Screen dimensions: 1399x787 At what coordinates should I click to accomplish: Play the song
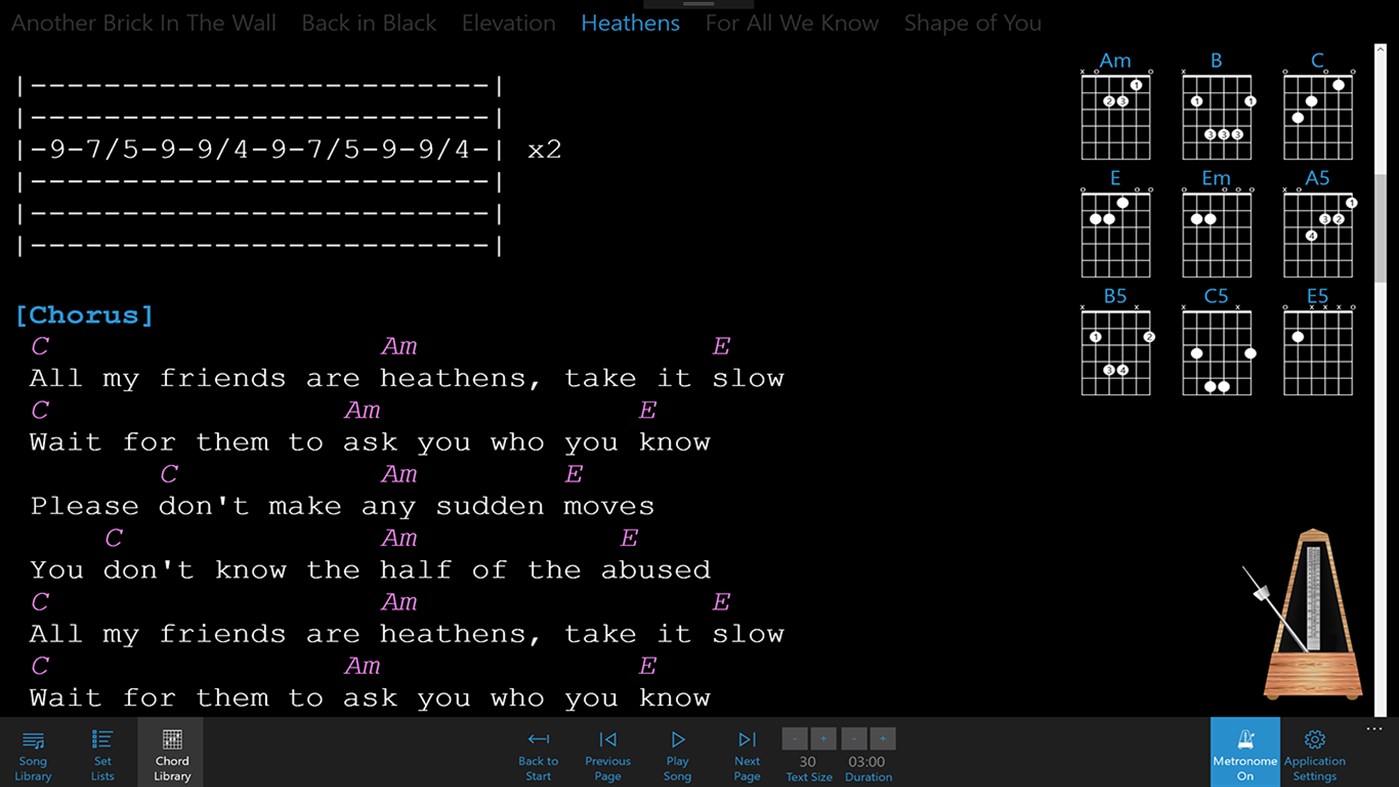click(677, 752)
